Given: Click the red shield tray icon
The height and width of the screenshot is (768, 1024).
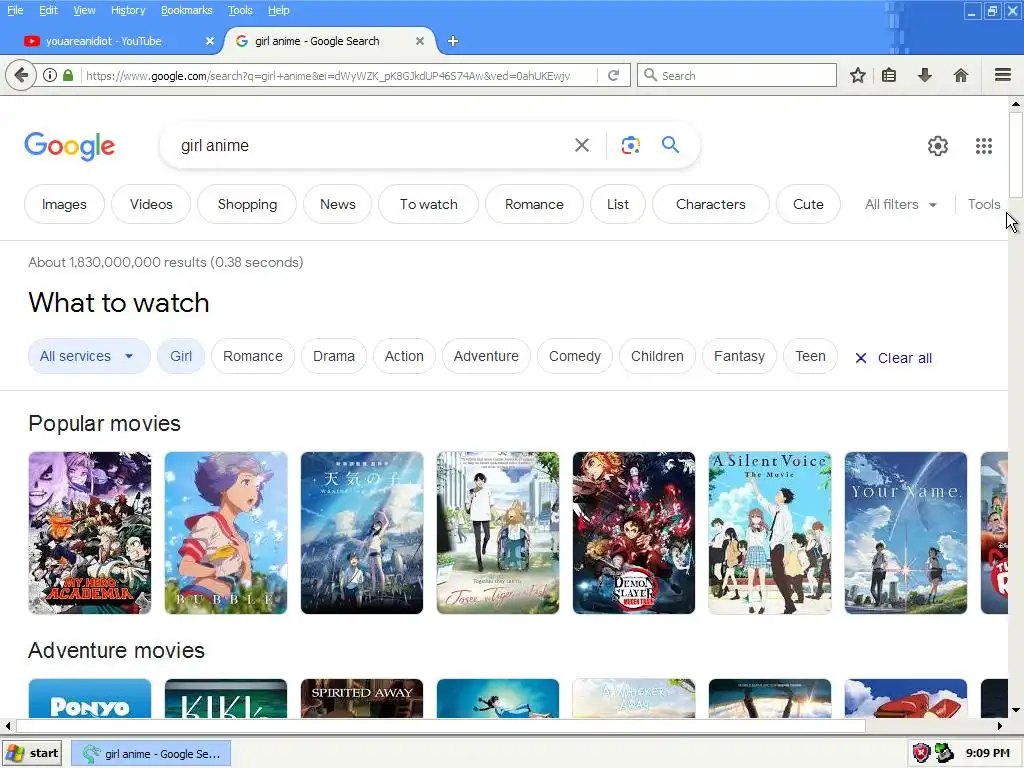Looking at the screenshot, I should 921,753.
